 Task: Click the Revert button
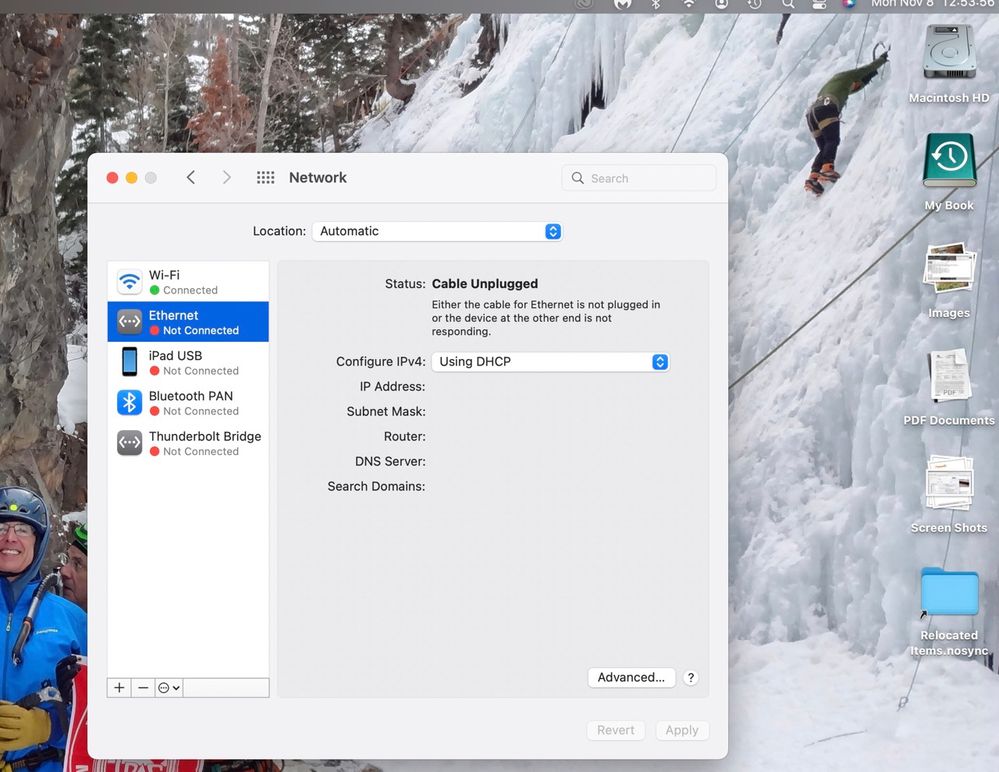615,730
